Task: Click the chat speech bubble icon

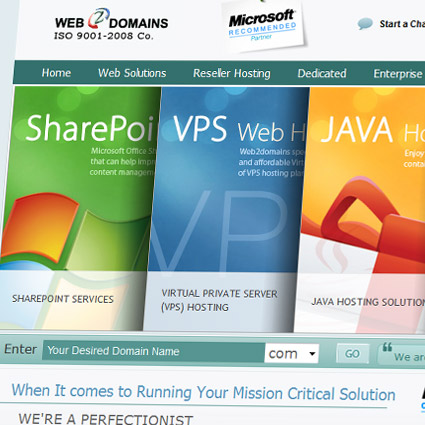Action: pyautogui.click(x=365, y=24)
